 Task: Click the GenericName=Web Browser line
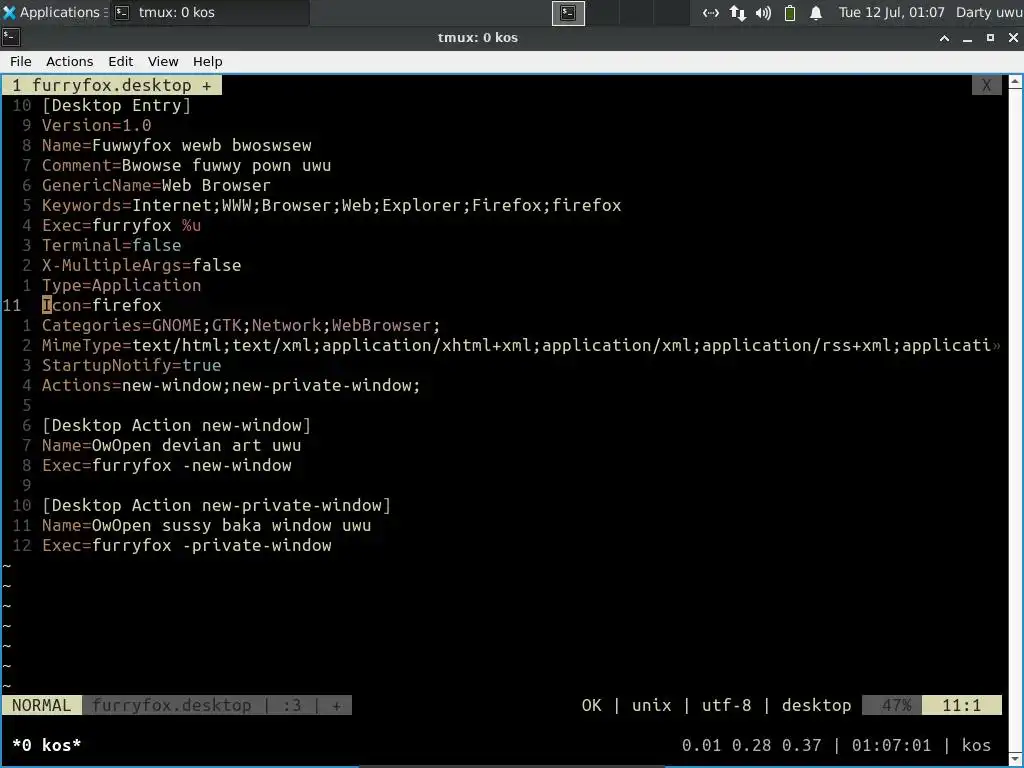tap(156, 185)
